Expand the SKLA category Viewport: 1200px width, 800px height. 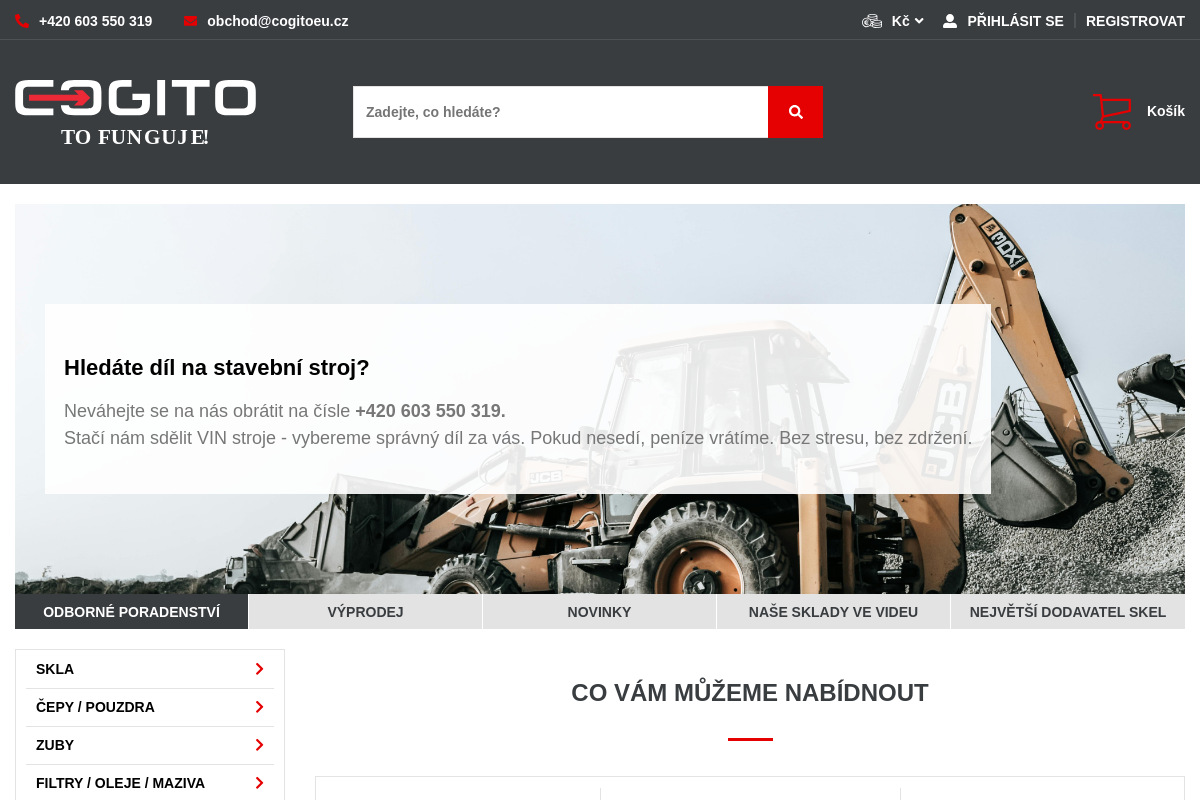click(150, 669)
